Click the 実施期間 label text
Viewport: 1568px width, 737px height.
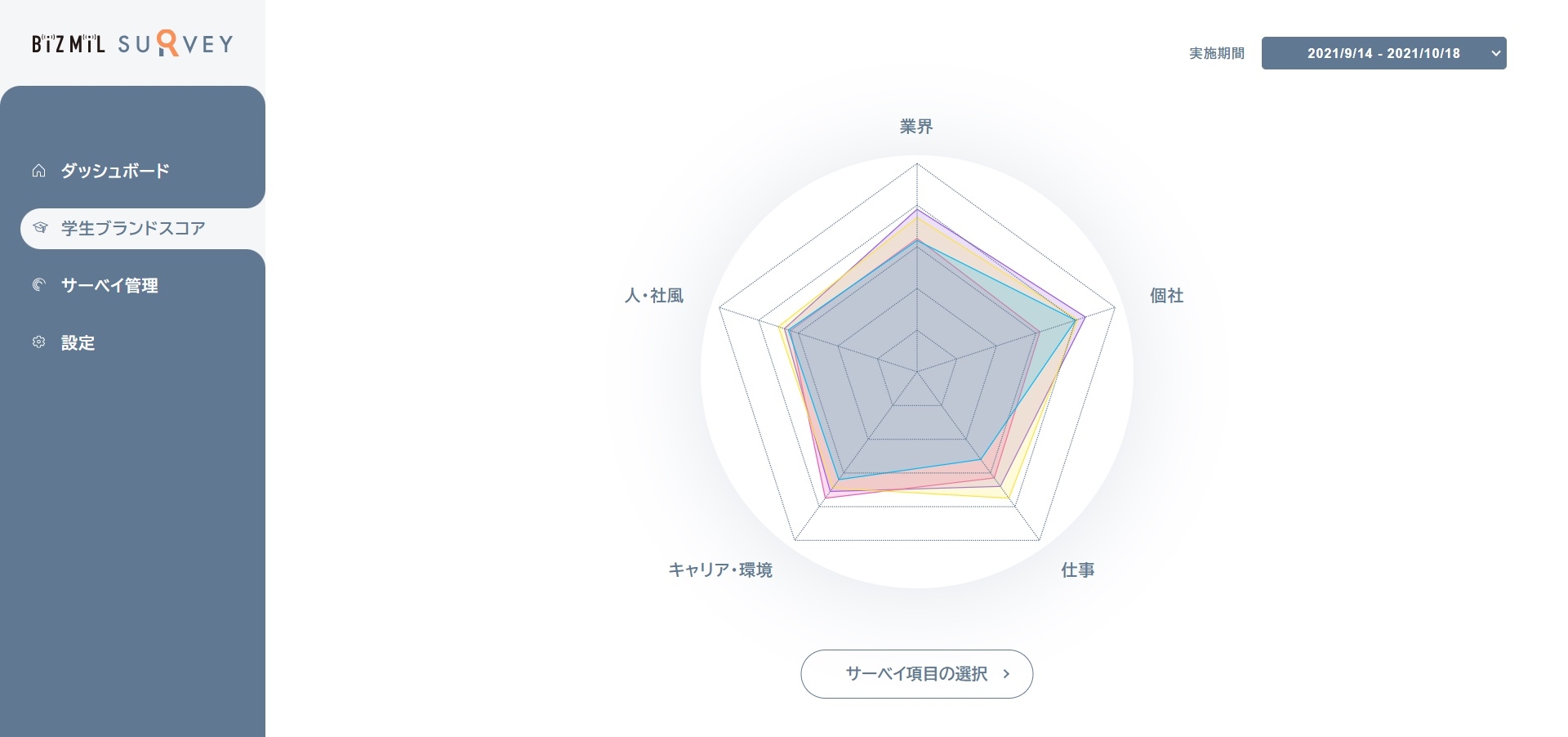(x=1216, y=53)
